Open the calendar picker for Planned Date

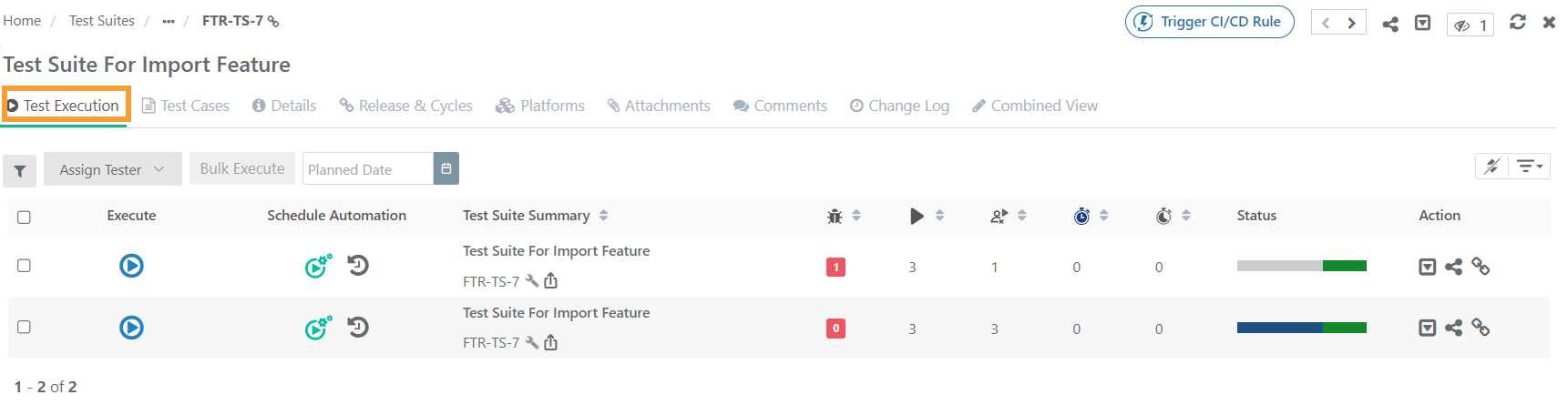(446, 169)
